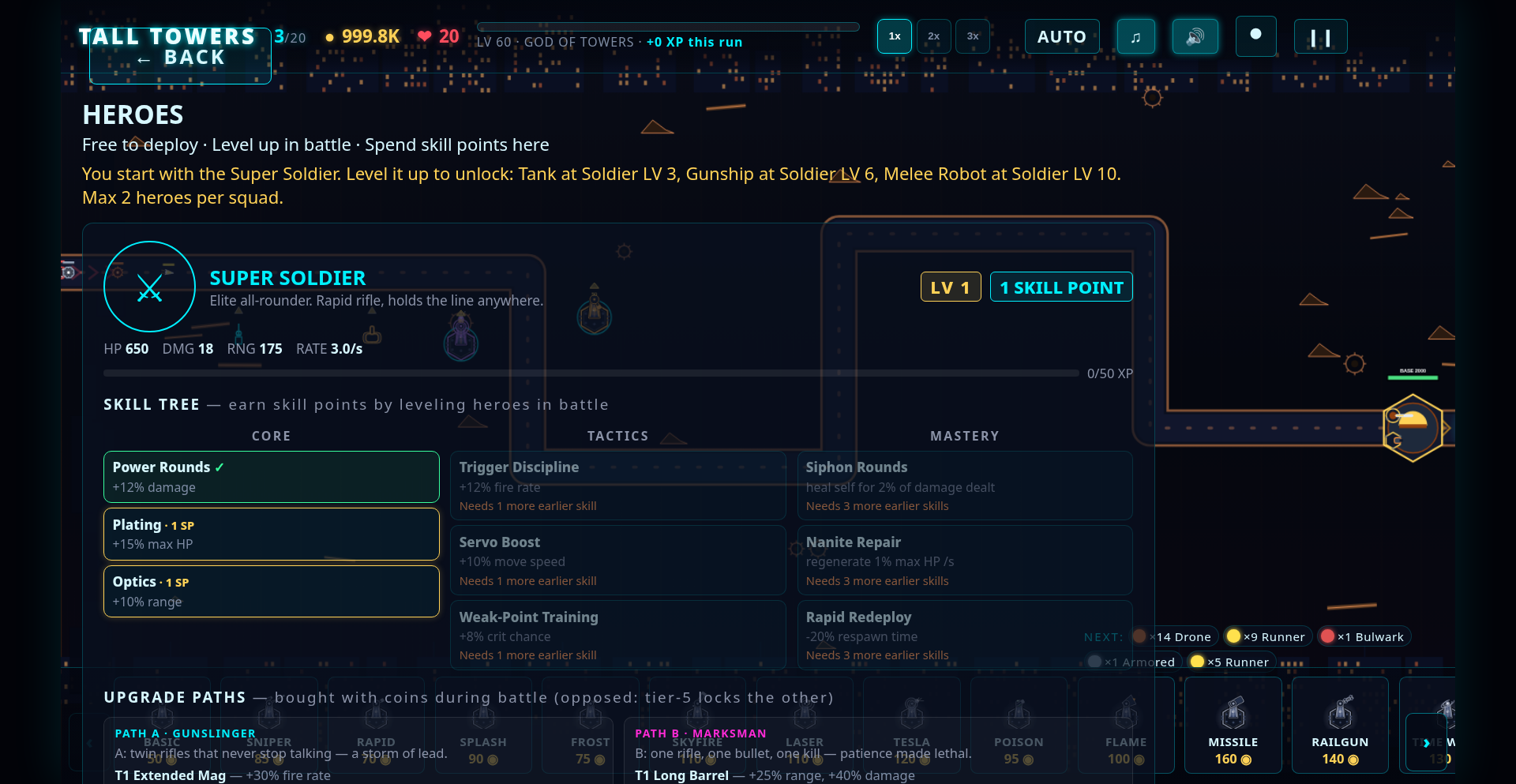Click the x14 Drone enemy chip
The height and width of the screenshot is (784, 1516).
click(x=1174, y=636)
